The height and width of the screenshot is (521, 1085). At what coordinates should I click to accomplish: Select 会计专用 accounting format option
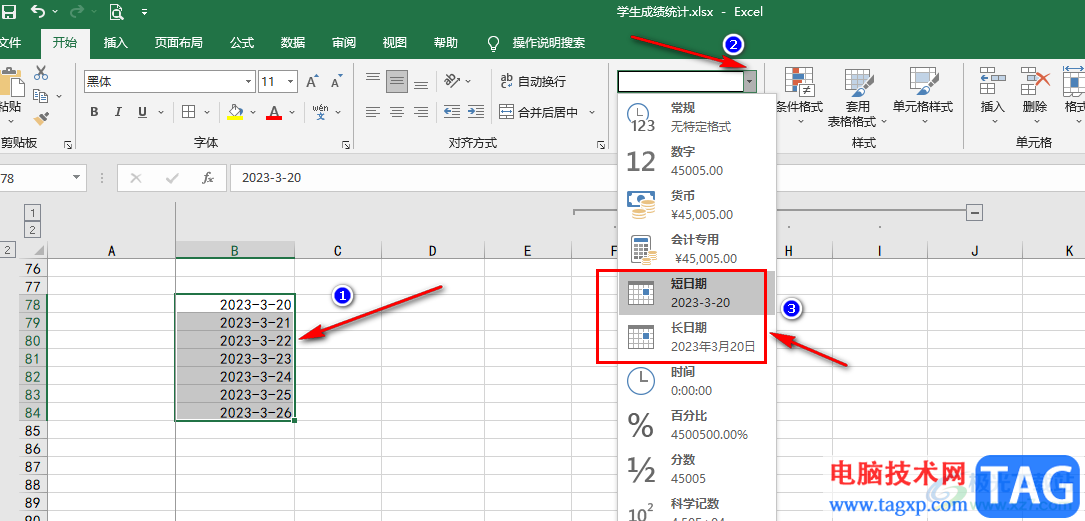pyautogui.click(x=697, y=248)
